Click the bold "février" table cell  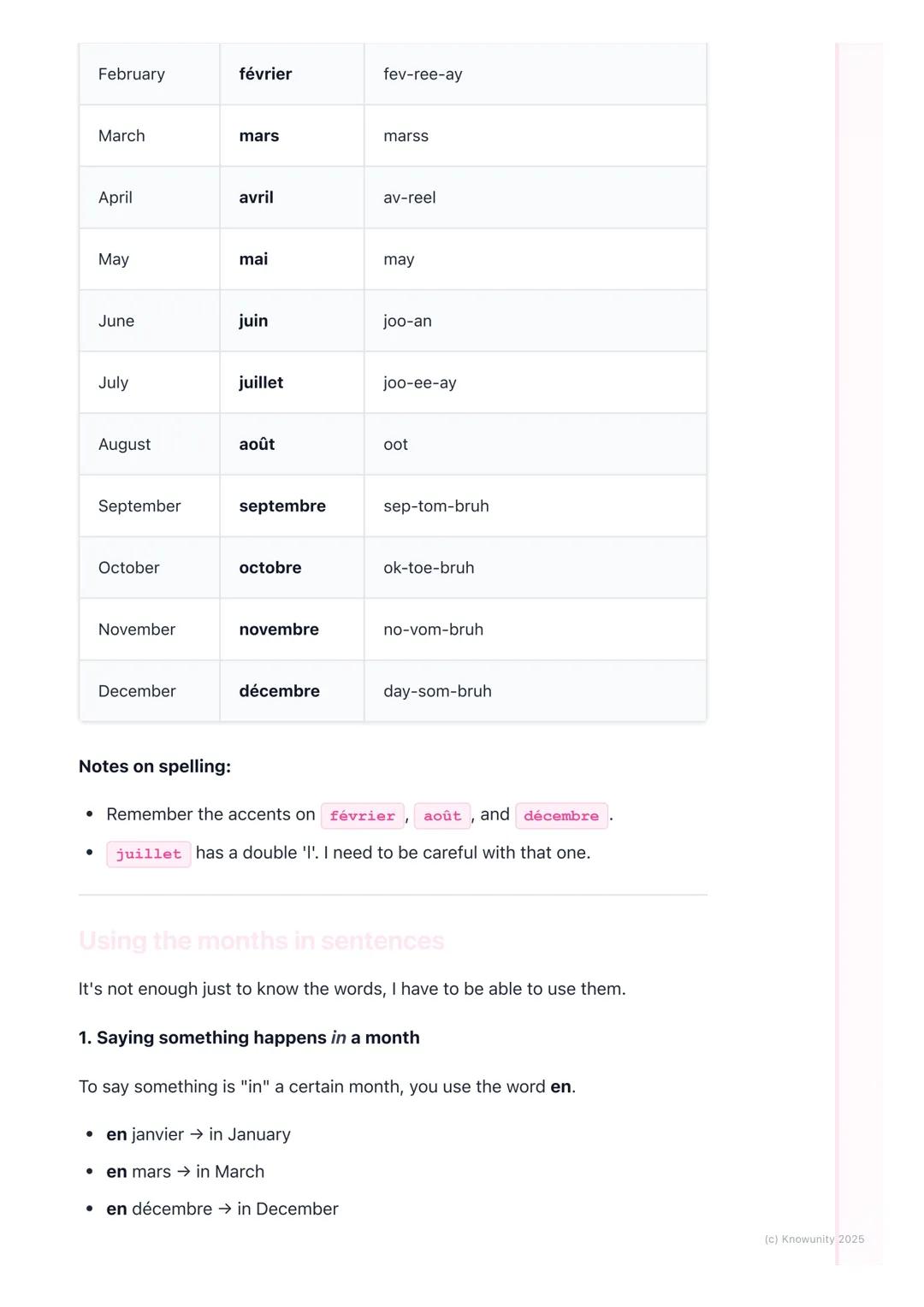(x=265, y=74)
